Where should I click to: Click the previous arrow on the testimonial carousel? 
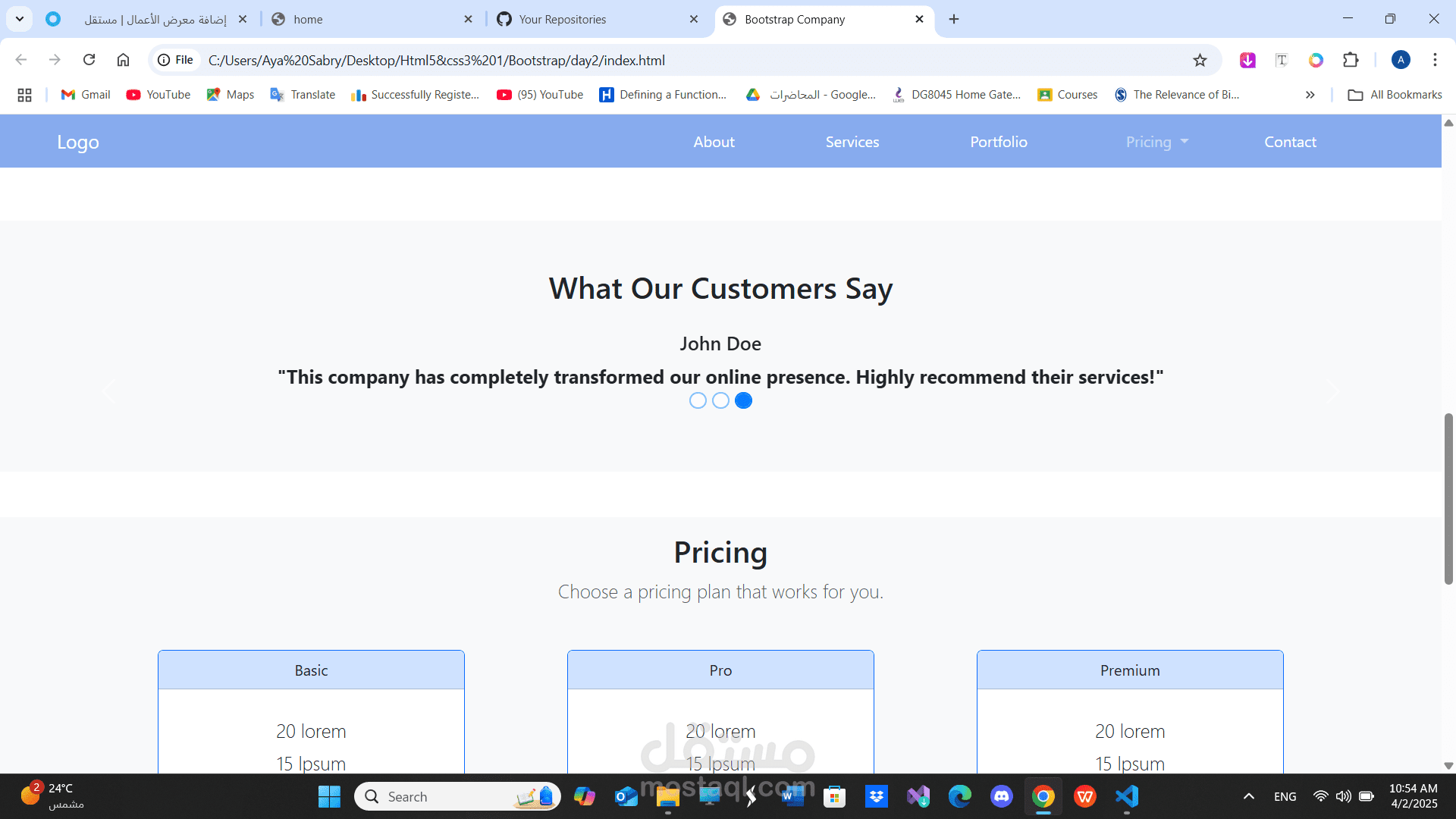[109, 391]
